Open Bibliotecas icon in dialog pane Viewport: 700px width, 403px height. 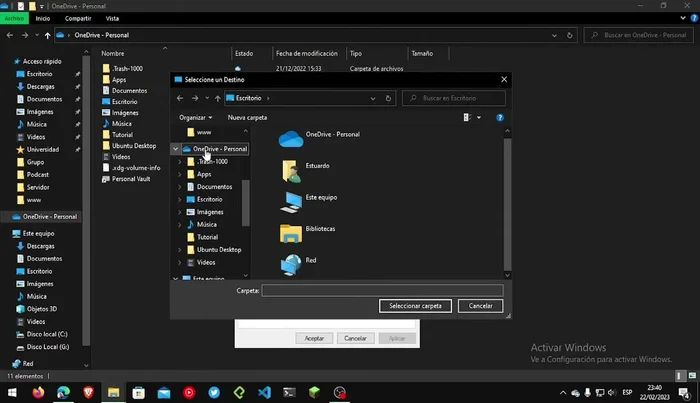[x=291, y=233]
